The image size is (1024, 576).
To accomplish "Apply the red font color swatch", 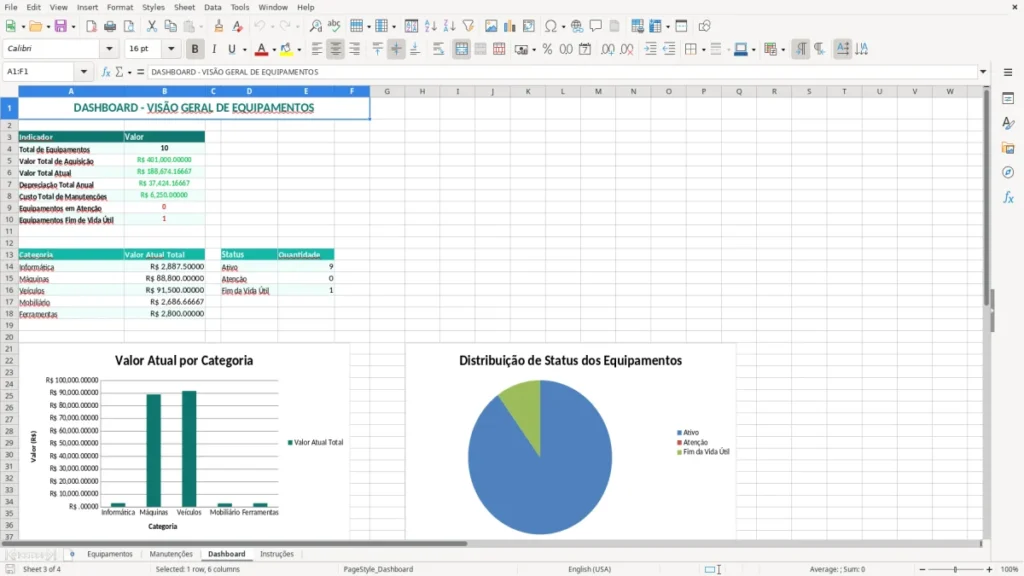I will (261, 49).
